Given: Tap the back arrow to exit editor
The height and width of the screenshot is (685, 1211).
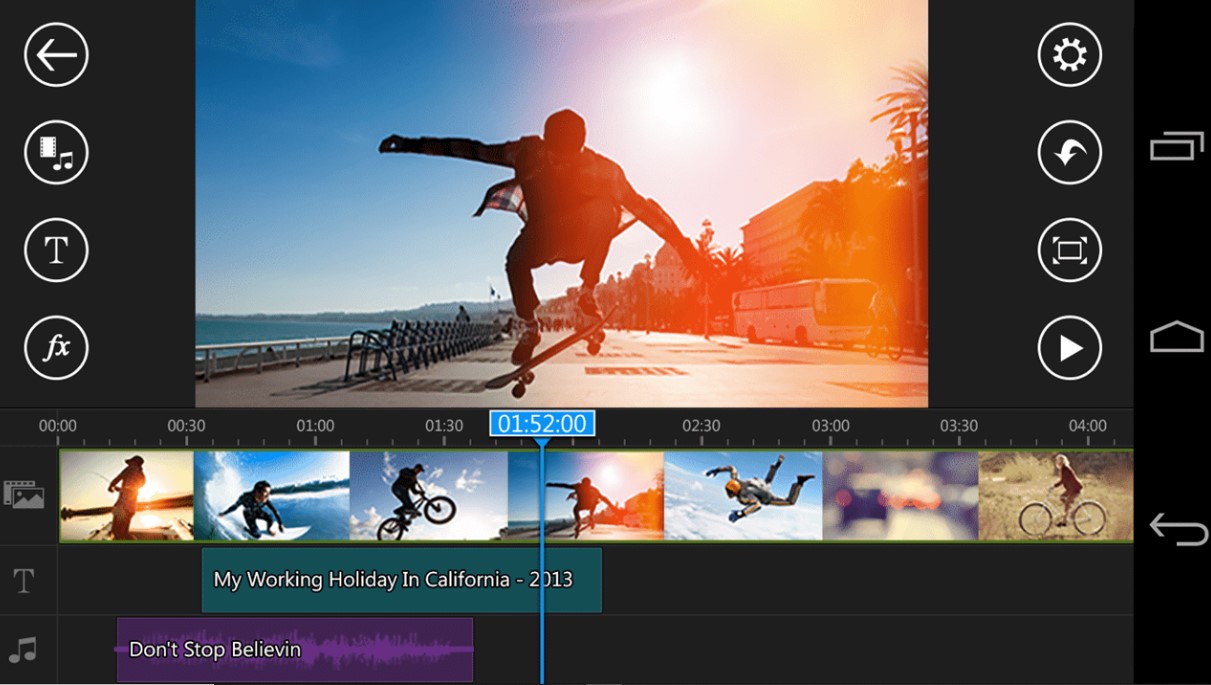Looking at the screenshot, I should (x=55, y=55).
